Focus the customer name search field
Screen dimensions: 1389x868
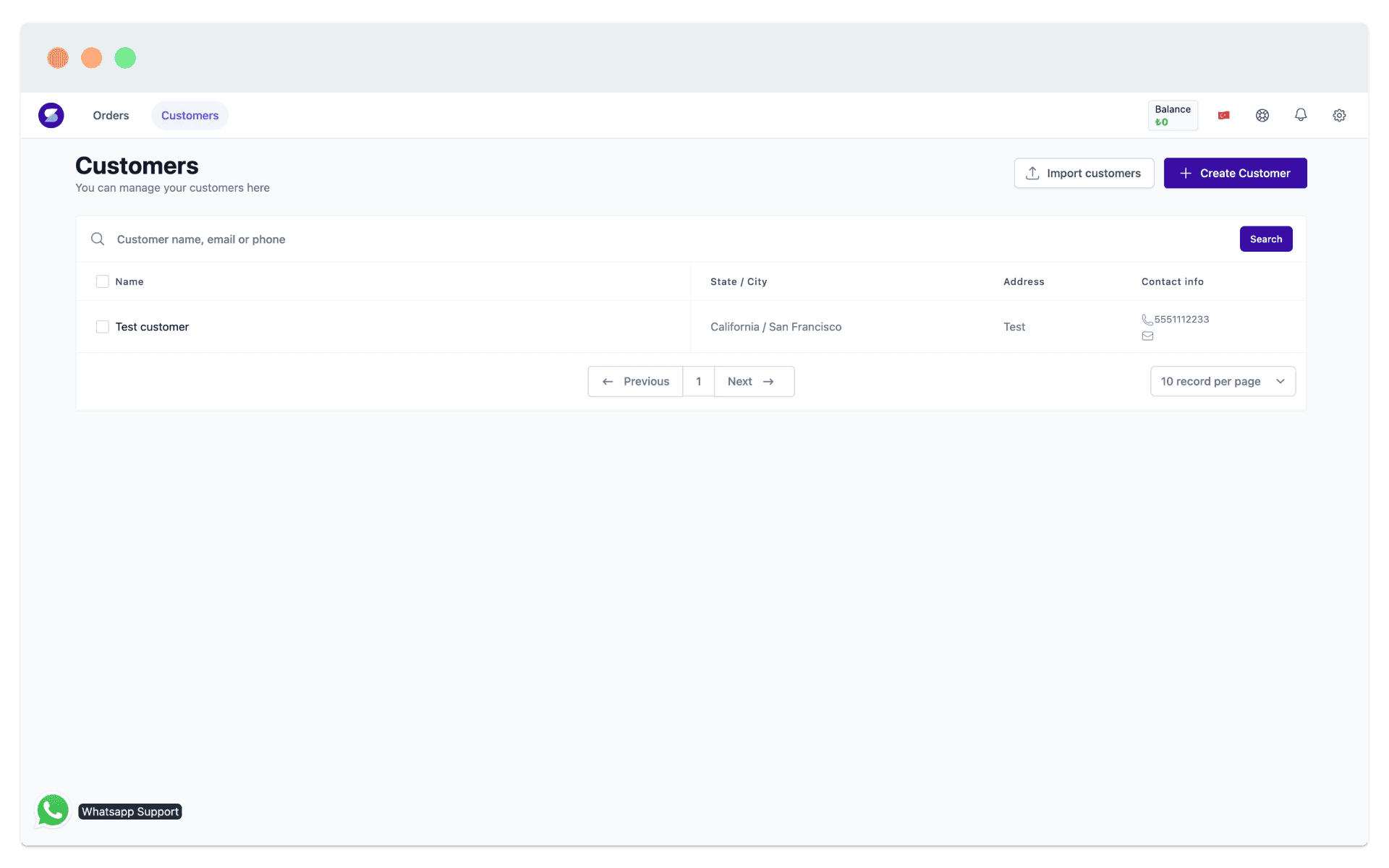point(651,239)
